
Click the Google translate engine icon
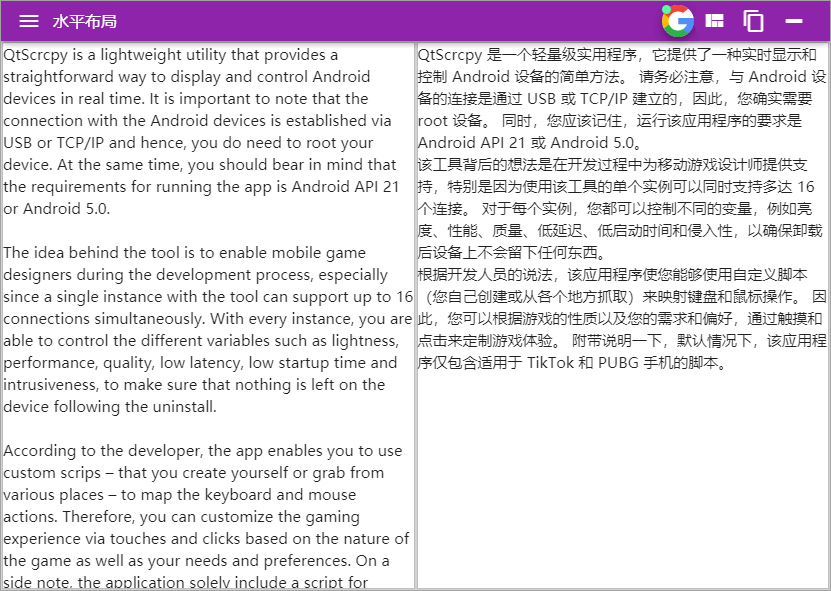coord(678,21)
